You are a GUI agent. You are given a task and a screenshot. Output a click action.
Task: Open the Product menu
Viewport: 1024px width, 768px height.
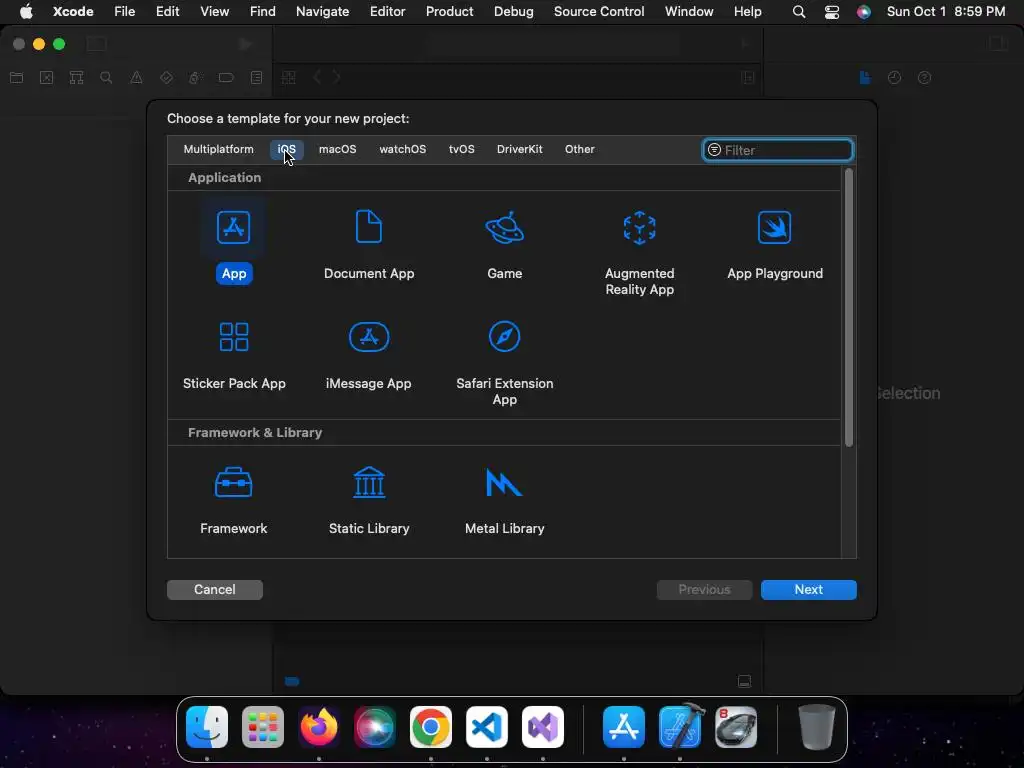click(x=449, y=11)
